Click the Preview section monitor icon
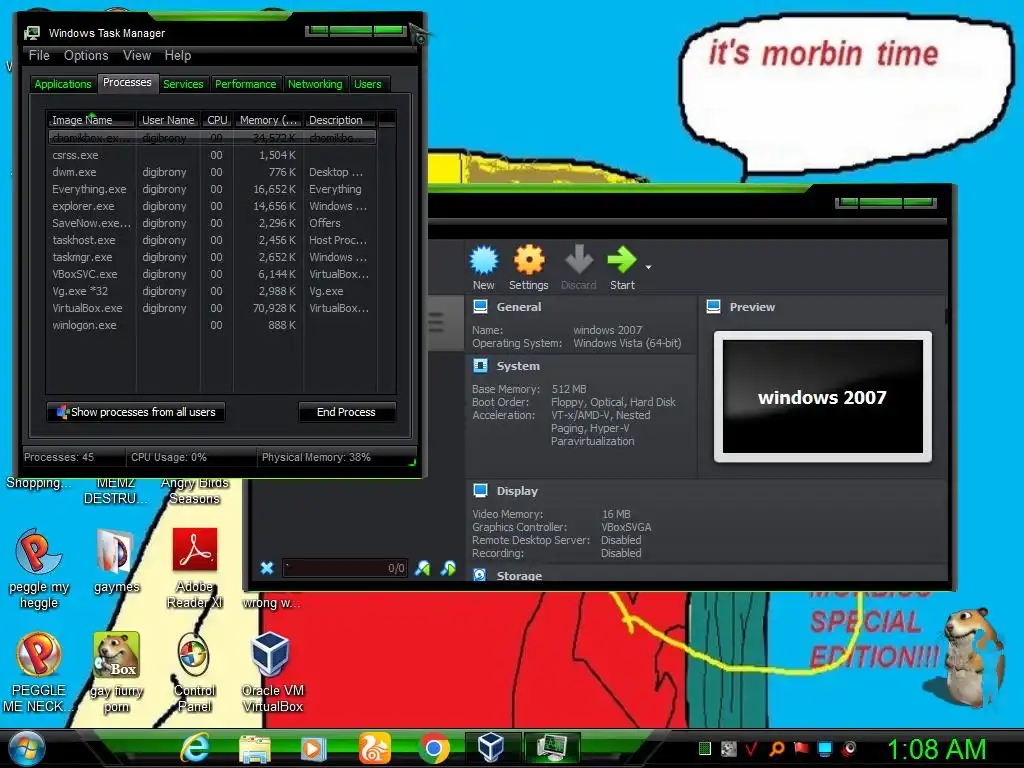The width and height of the screenshot is (1024, 768). [714, 306]
